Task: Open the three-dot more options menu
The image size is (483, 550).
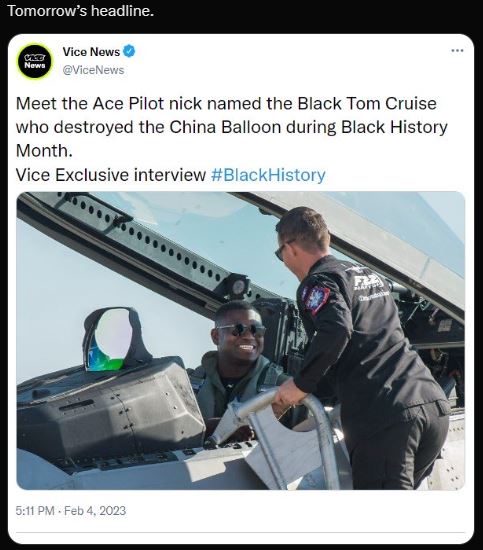Action: coord(457,51)
